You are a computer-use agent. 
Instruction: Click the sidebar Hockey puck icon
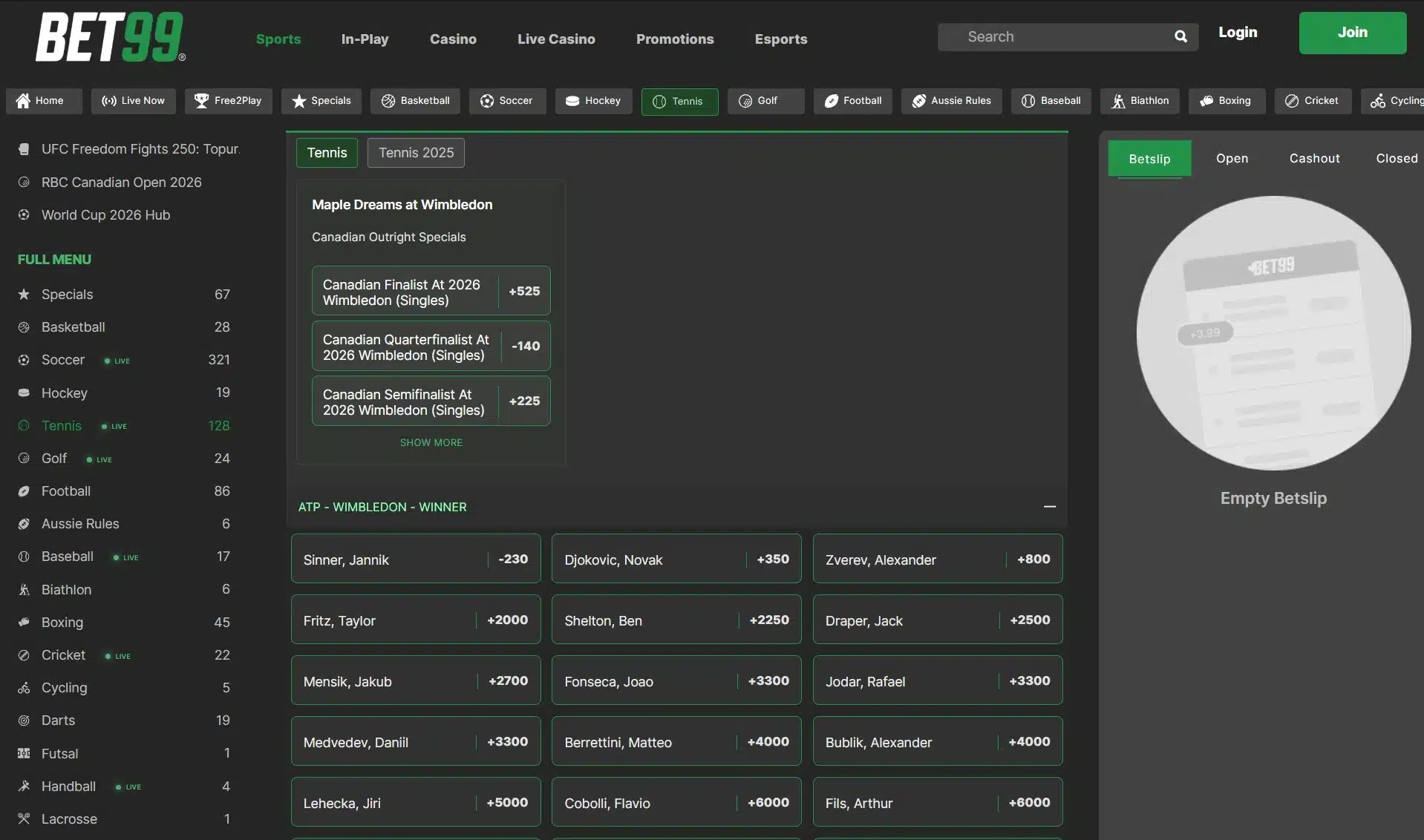[x=24, y=393]
